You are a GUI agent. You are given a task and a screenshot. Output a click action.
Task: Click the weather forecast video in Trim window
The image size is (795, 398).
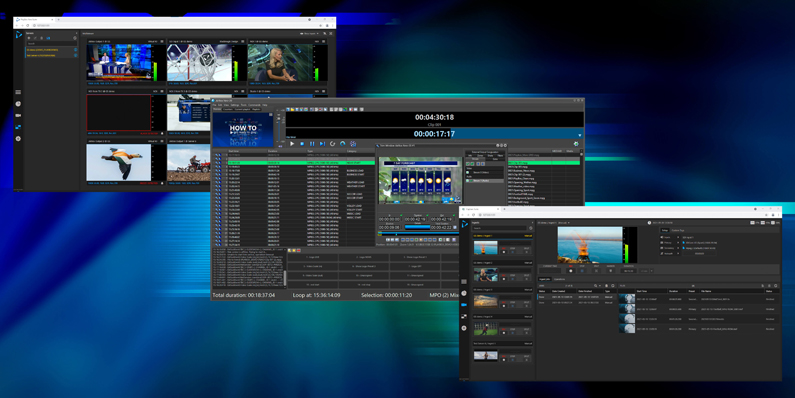coord(420,180)
